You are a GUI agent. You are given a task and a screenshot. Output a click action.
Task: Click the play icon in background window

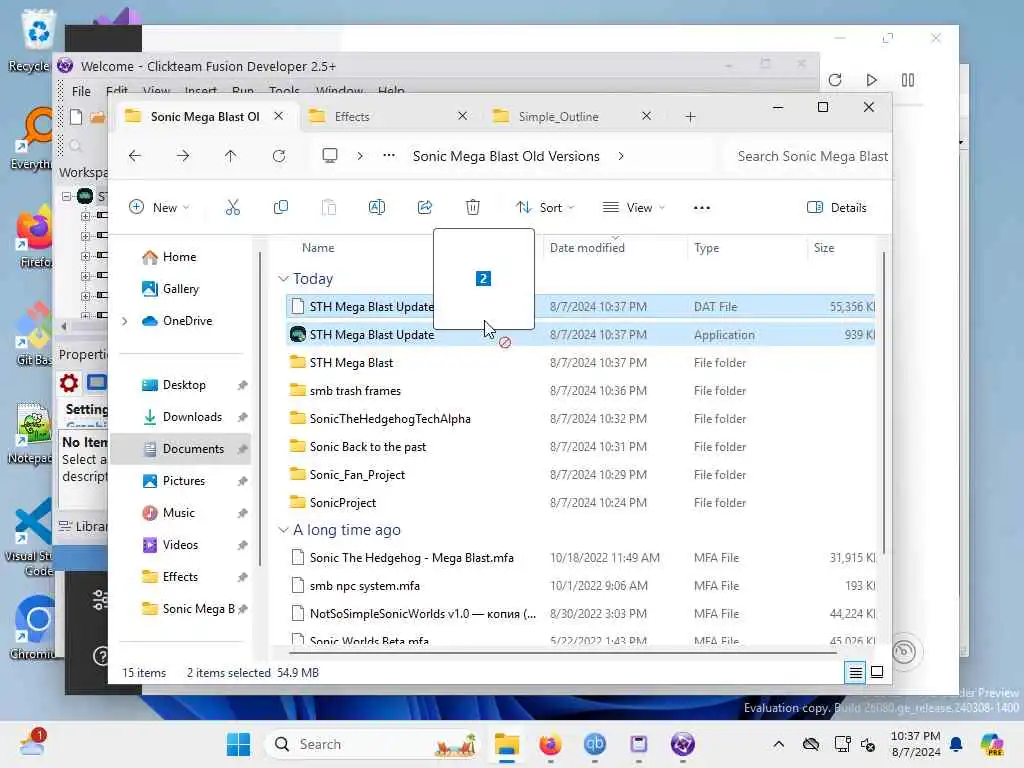click(x=871, y=80)
